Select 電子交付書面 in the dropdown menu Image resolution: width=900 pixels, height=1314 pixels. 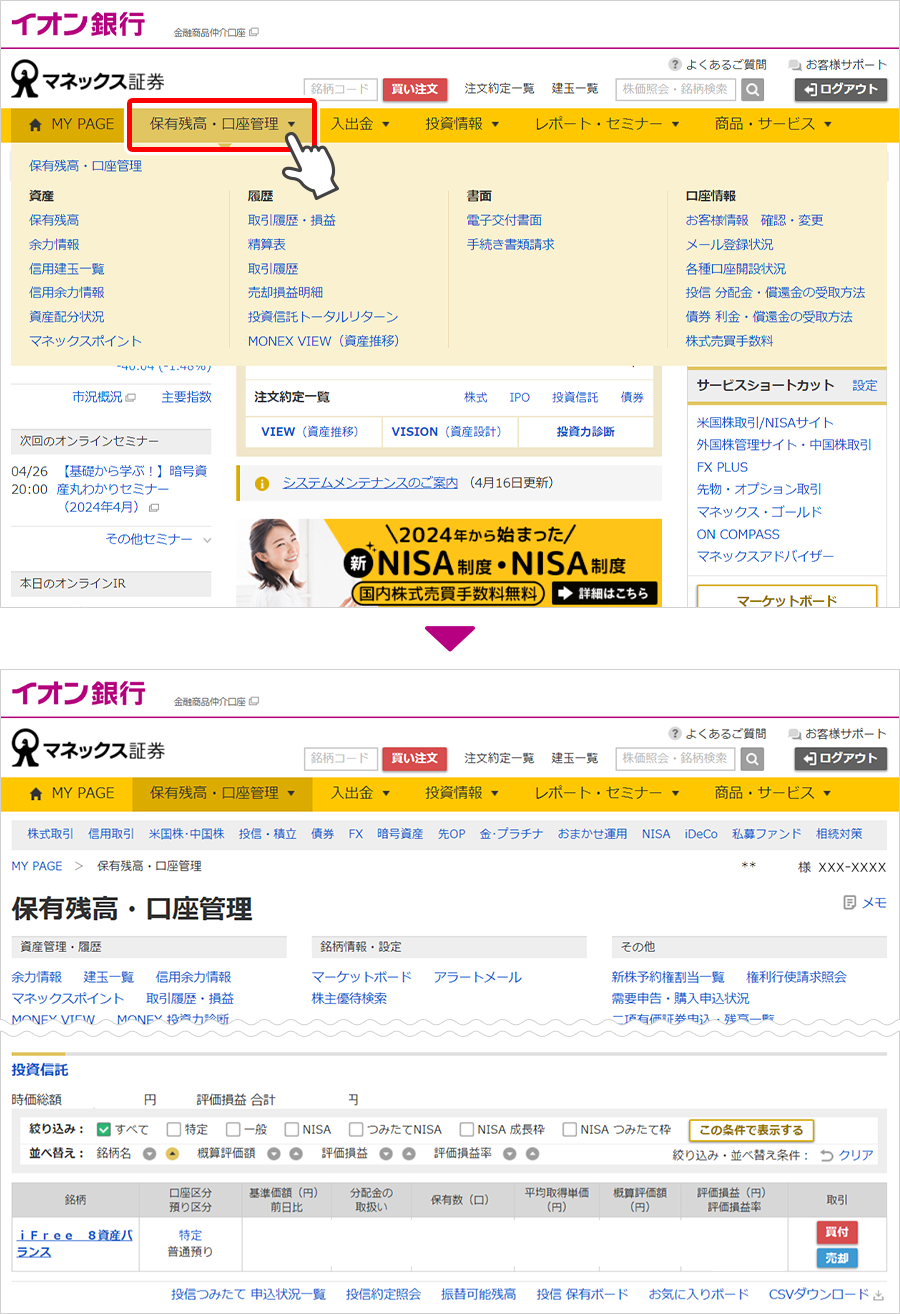[504, 220]
